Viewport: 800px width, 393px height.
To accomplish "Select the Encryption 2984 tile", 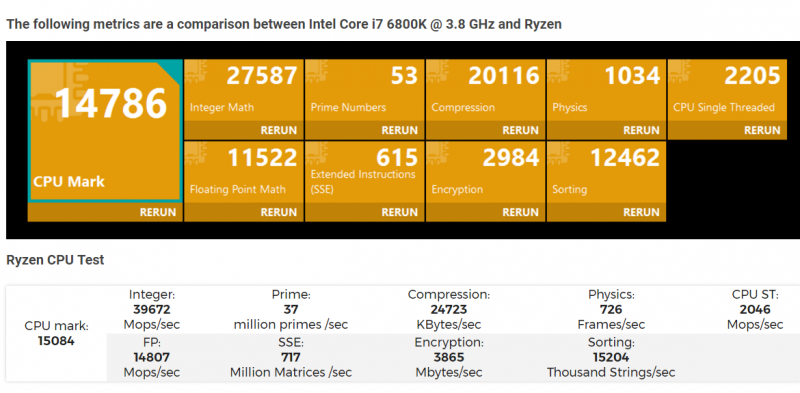I will pyautogui.click(x=485, y=172).
